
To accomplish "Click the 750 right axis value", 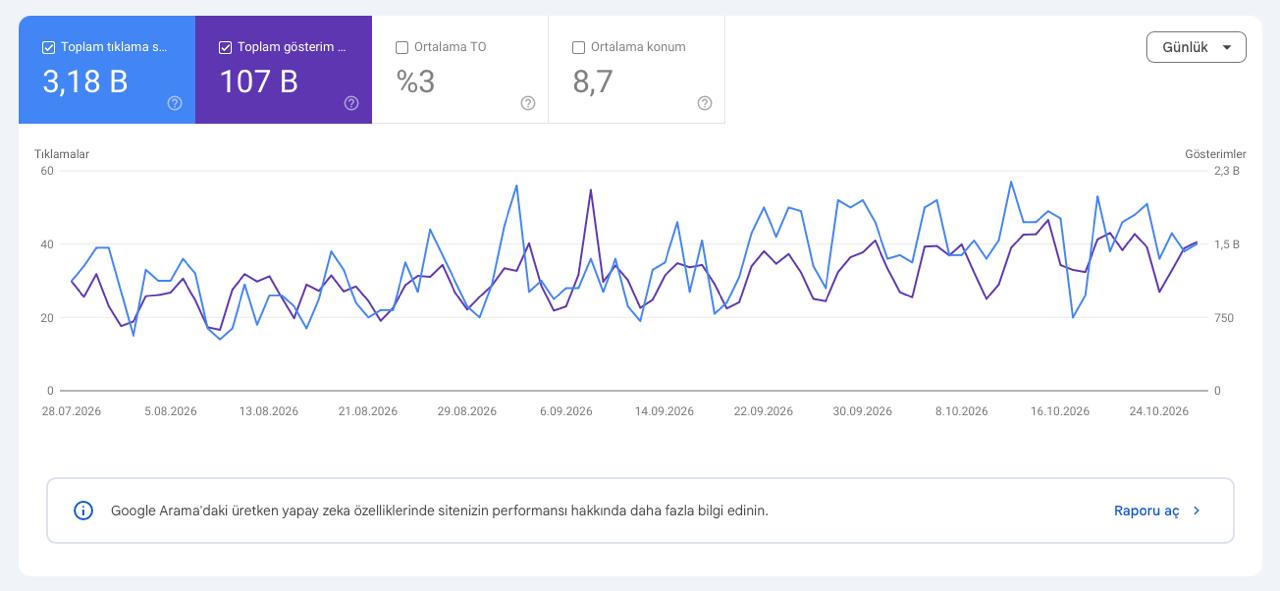I will tap(1223, 318).
